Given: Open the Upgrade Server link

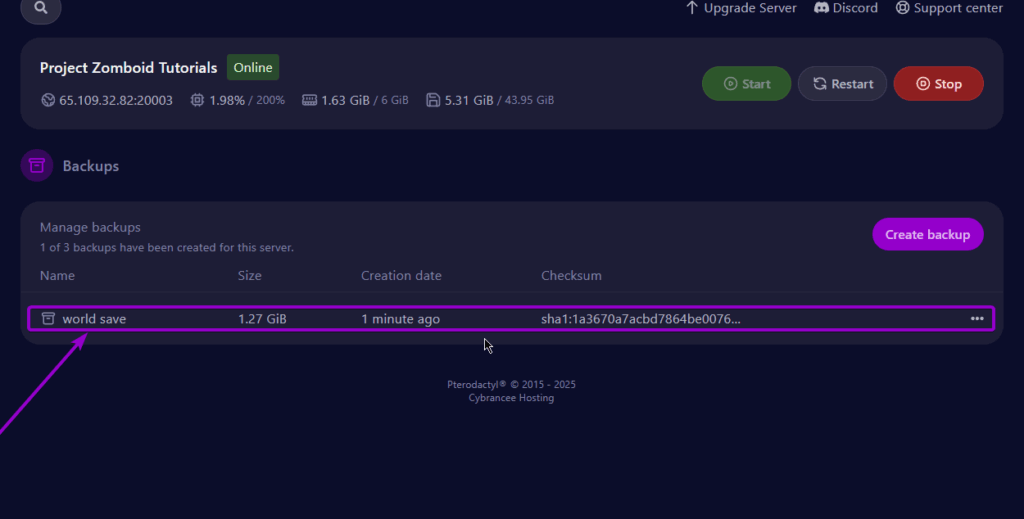Looking at the screenshot, I should tap(741, 8).
